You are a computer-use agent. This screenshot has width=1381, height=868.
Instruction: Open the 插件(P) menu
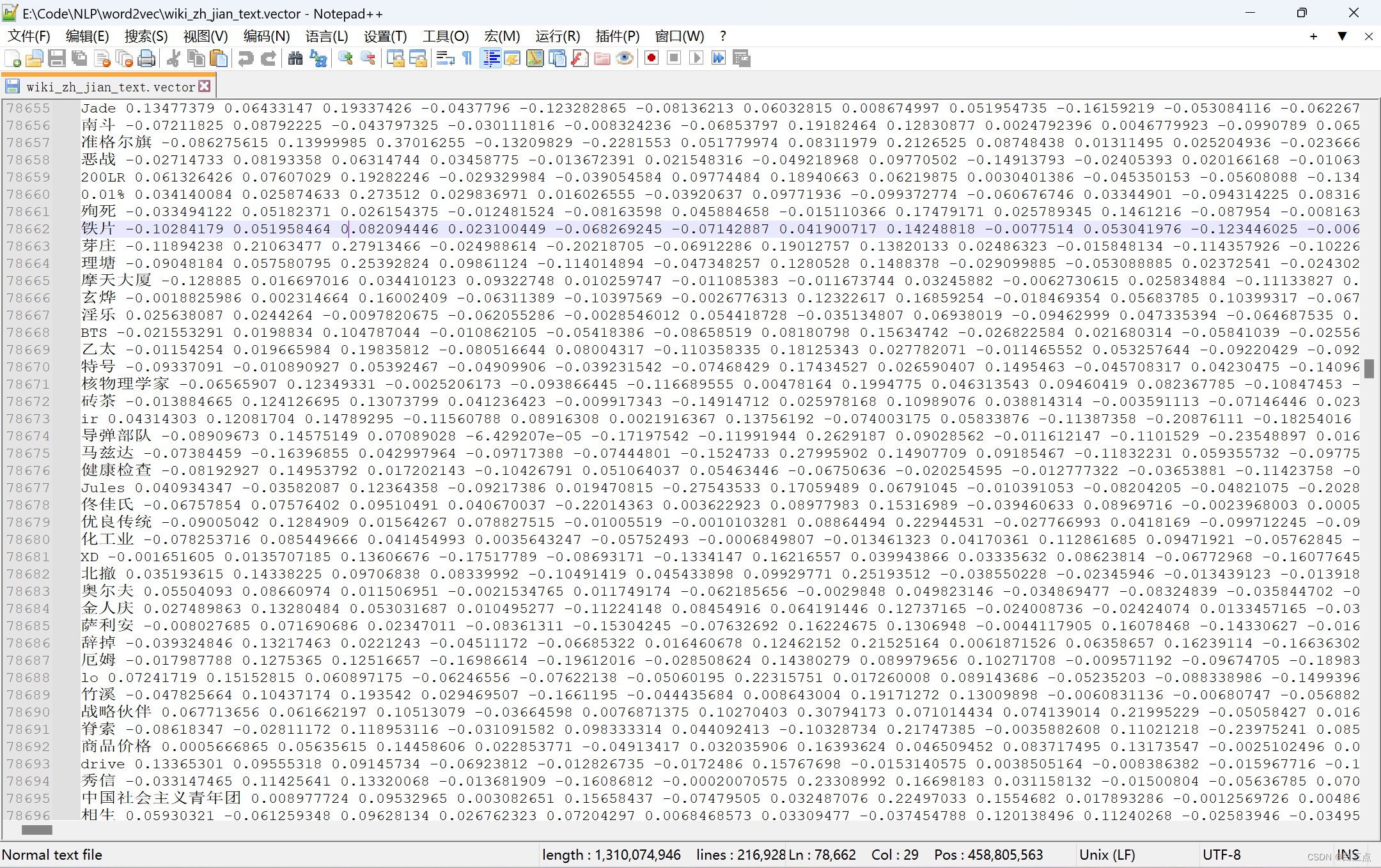coord(618,36)
